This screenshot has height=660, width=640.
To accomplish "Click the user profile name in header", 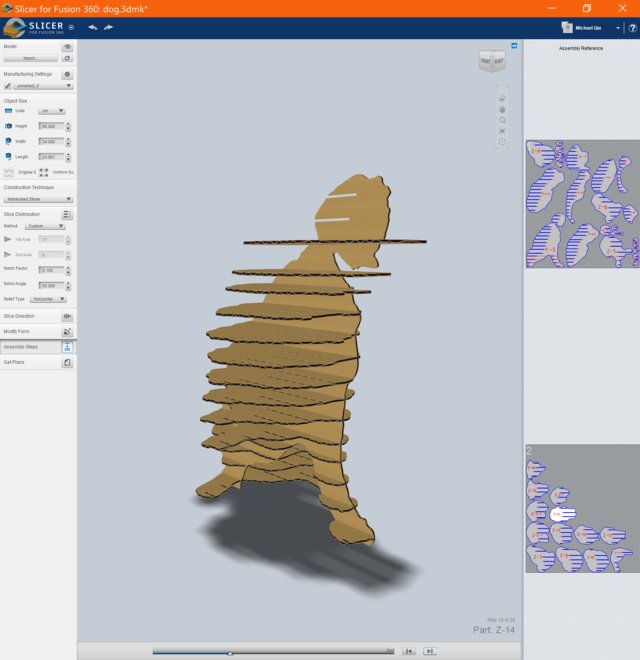I will (588, 28).
